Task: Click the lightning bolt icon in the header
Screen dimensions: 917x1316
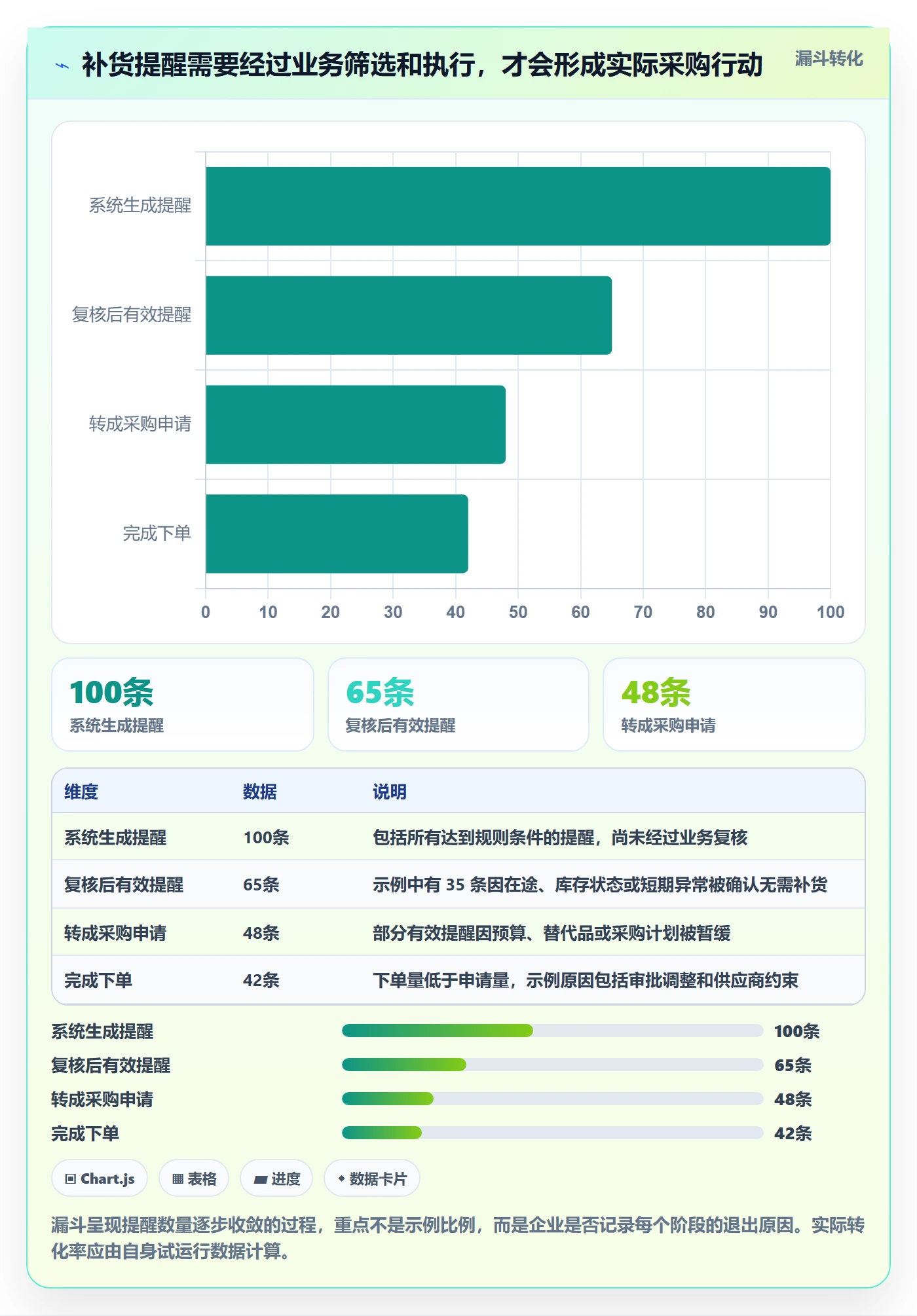Action: (62, 65)
